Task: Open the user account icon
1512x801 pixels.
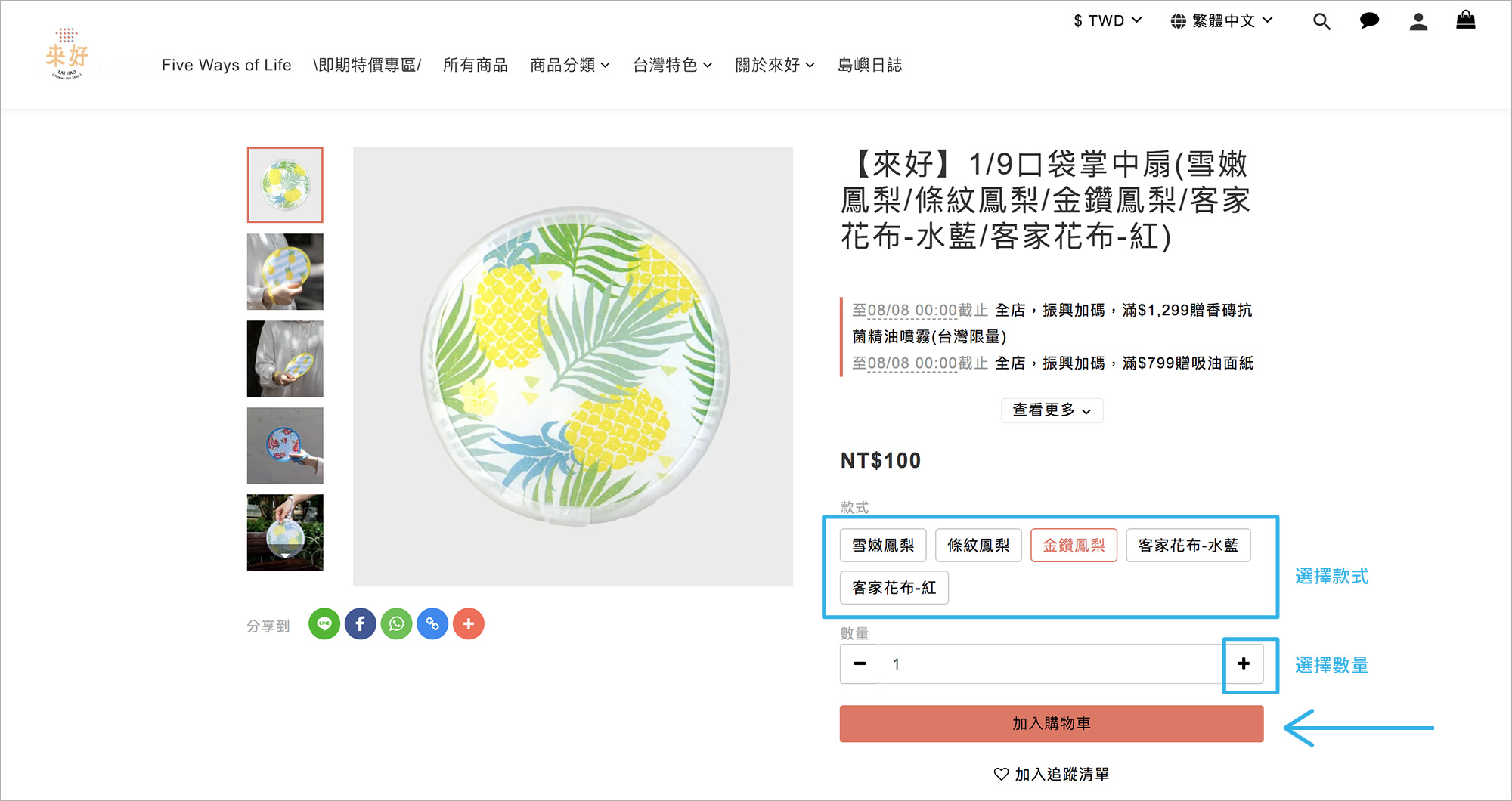Action: point(1418,22)
